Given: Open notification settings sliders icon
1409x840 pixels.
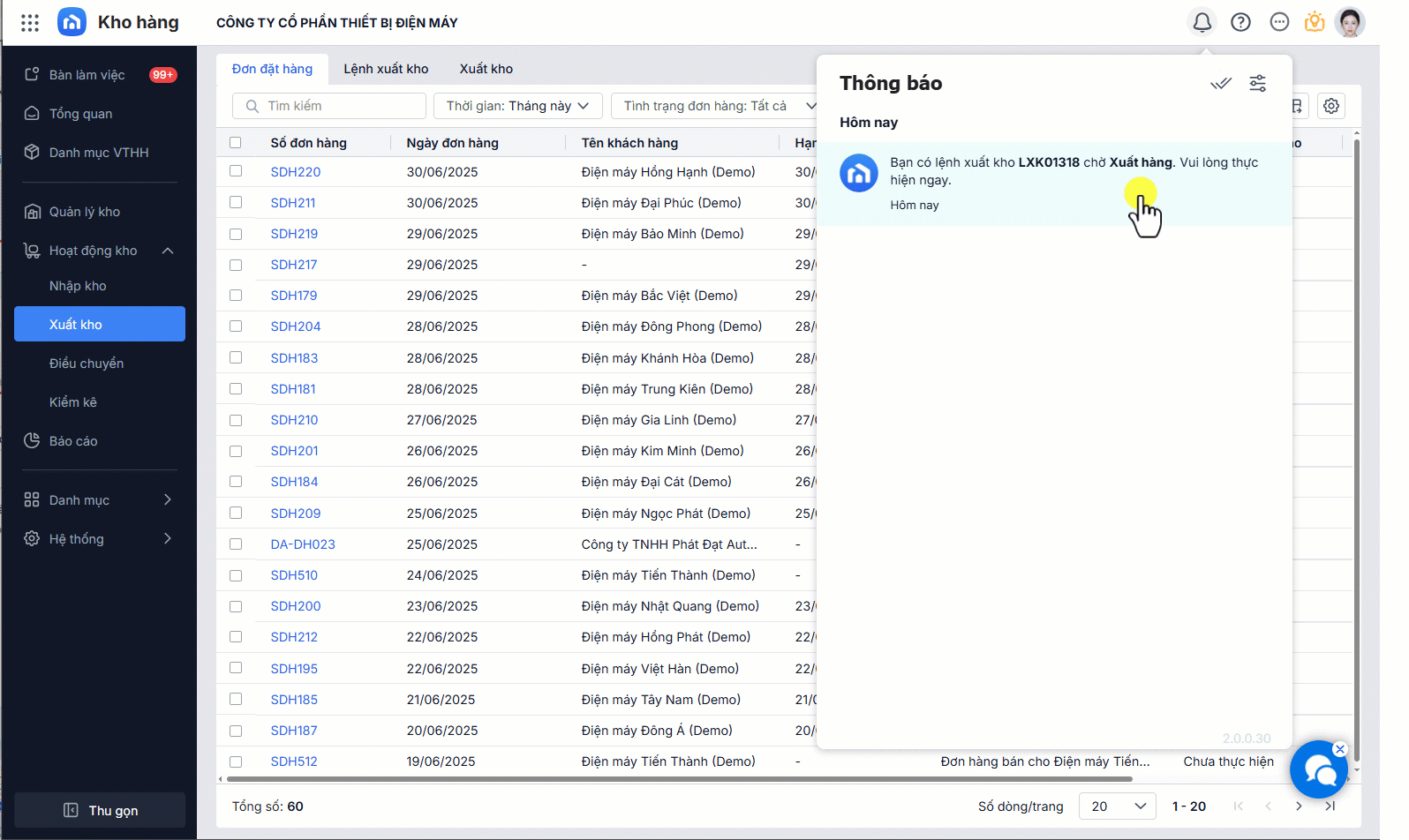Looking at the screenshot, I should point(1257,84).
